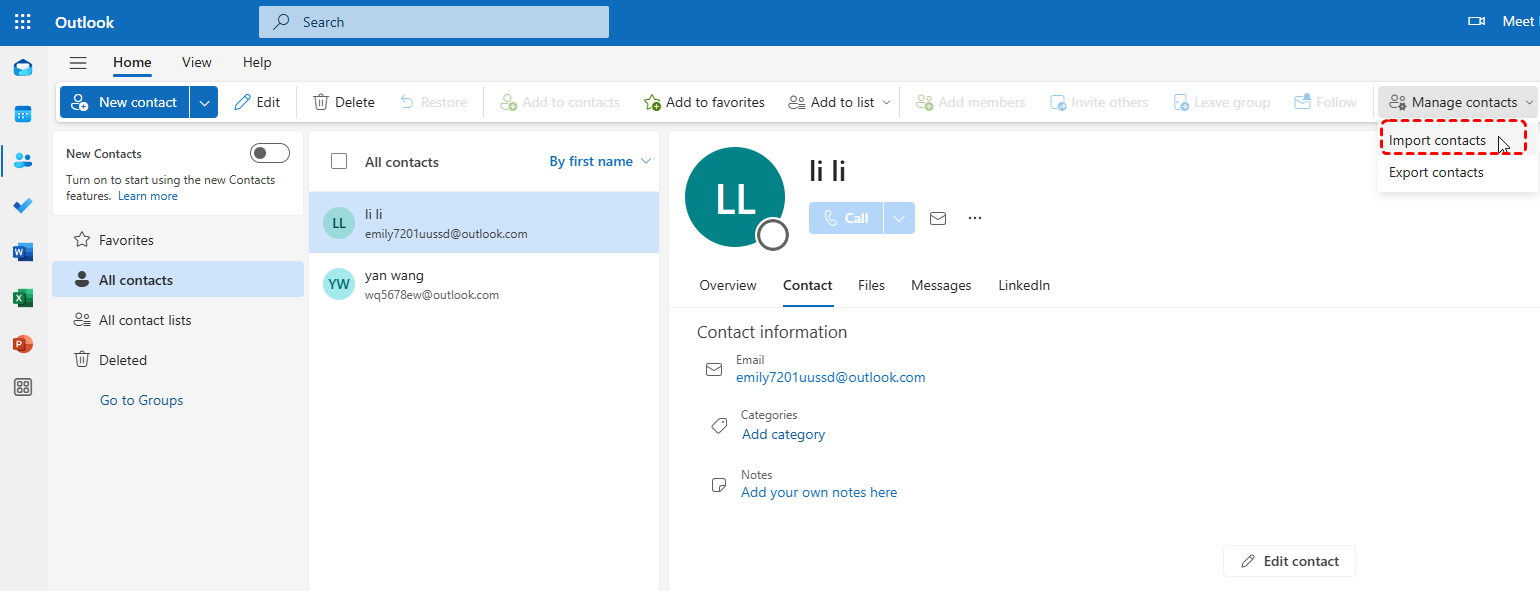
Task: Check the All contacts select-all checkbox
Action: point(339,161)
